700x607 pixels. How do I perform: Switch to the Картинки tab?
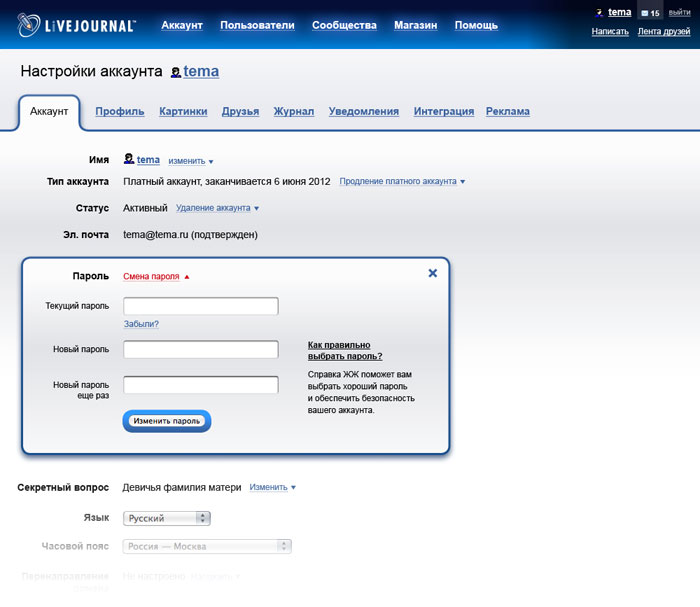pyautogui.click(x=183, y=112)
